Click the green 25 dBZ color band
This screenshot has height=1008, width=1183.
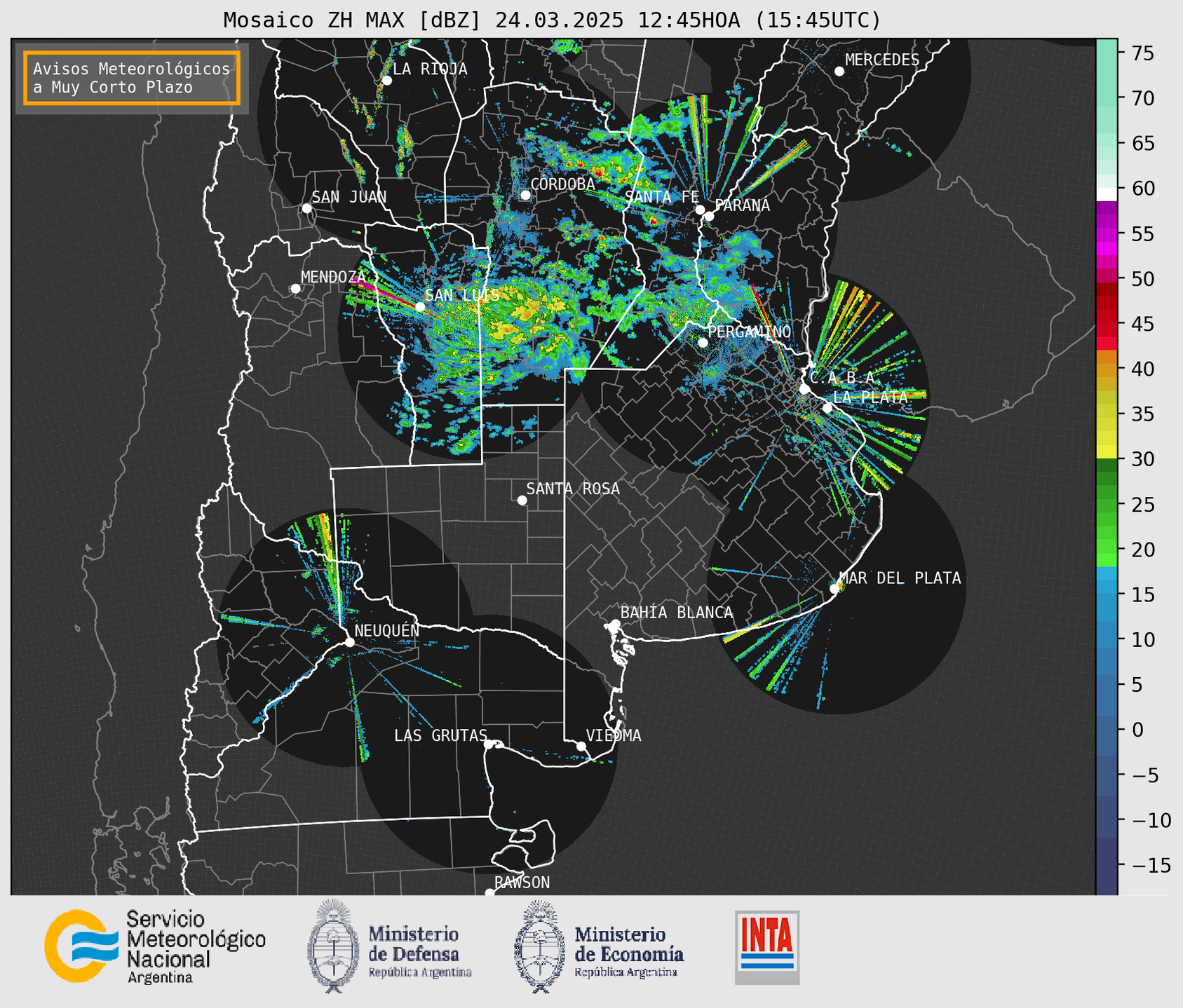pos(1107,505)
